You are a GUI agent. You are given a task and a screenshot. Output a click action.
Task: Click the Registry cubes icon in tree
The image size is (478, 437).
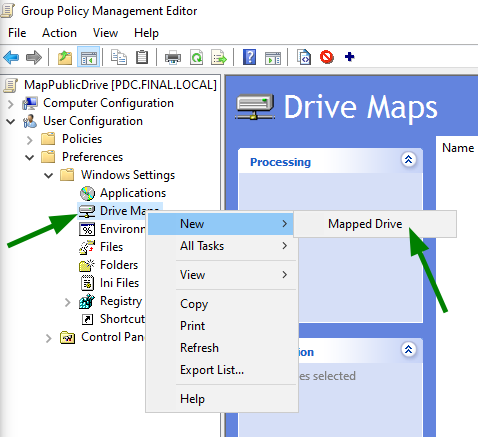[x=87, y=301]
